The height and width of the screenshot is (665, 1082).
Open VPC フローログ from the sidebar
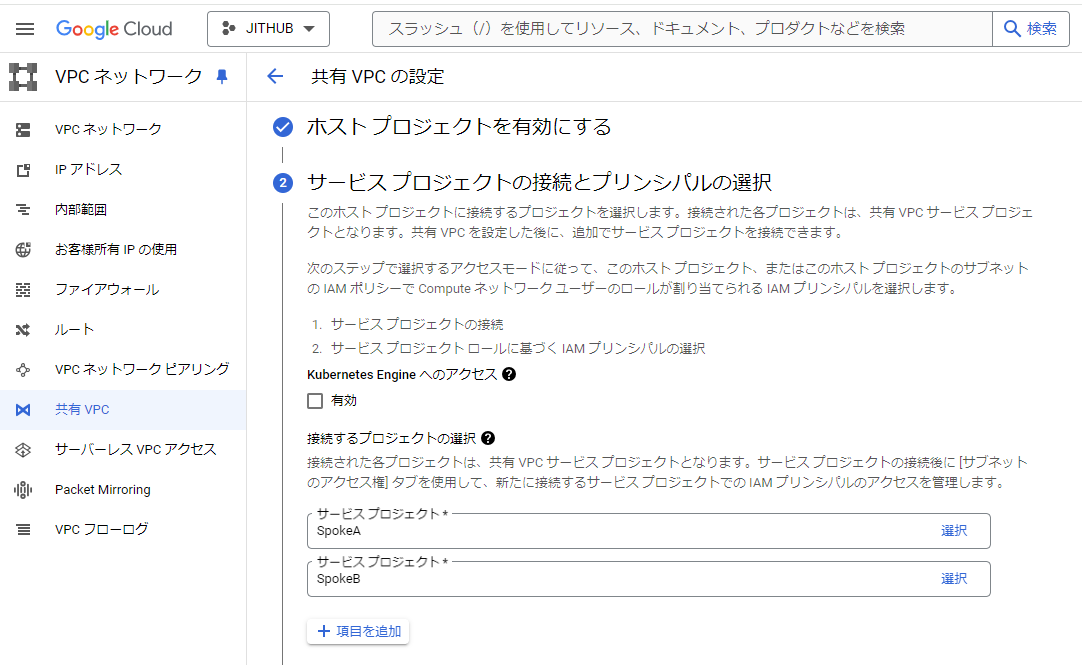coord(101,529)
